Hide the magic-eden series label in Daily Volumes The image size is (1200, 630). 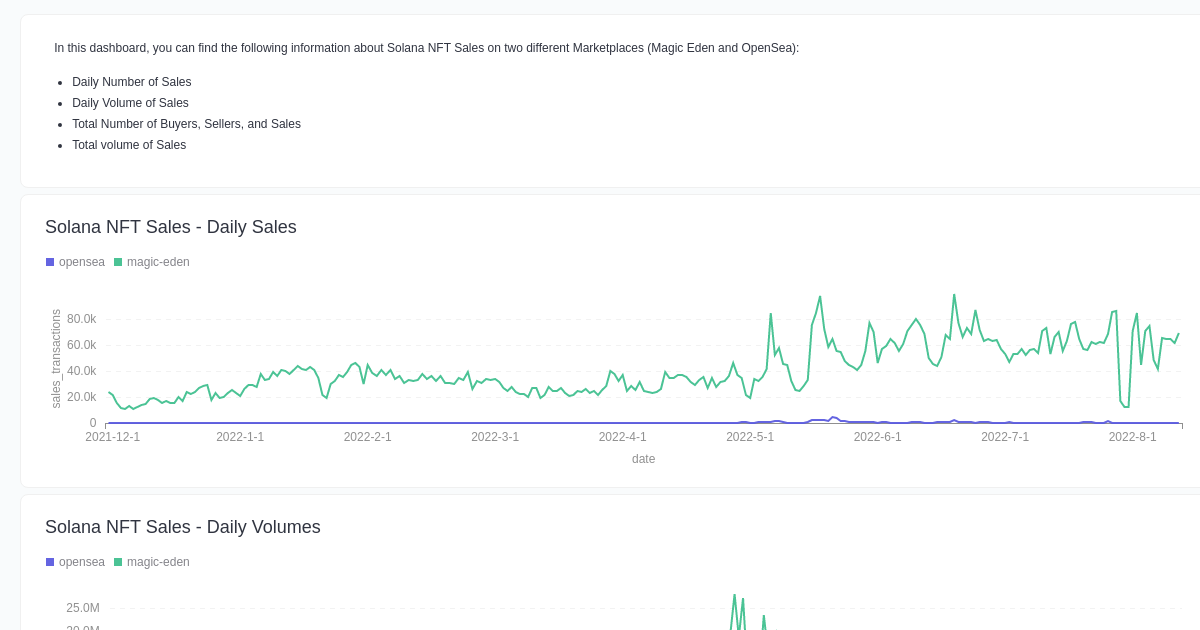point(158,562)
